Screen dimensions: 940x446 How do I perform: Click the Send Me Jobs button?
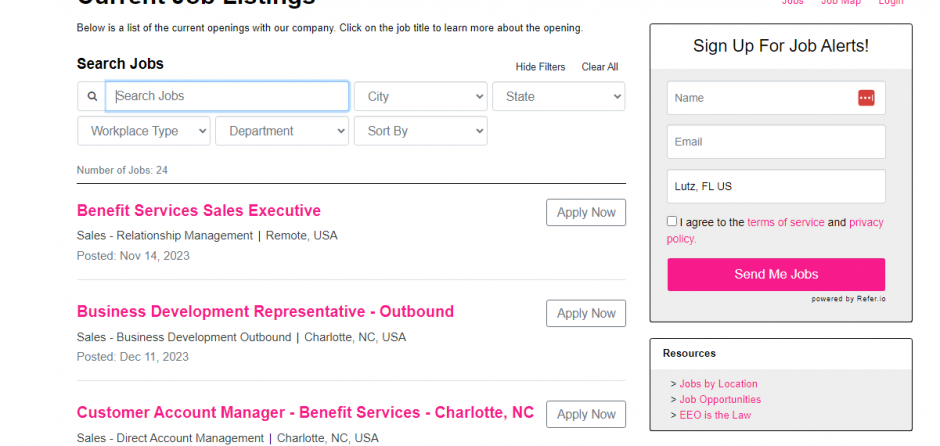tap(776, 275)
